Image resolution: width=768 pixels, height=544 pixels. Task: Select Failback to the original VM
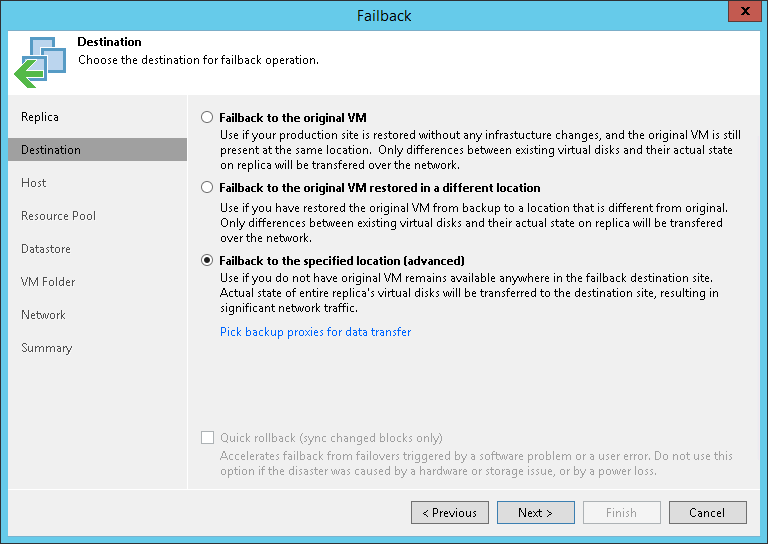(207, 117)
